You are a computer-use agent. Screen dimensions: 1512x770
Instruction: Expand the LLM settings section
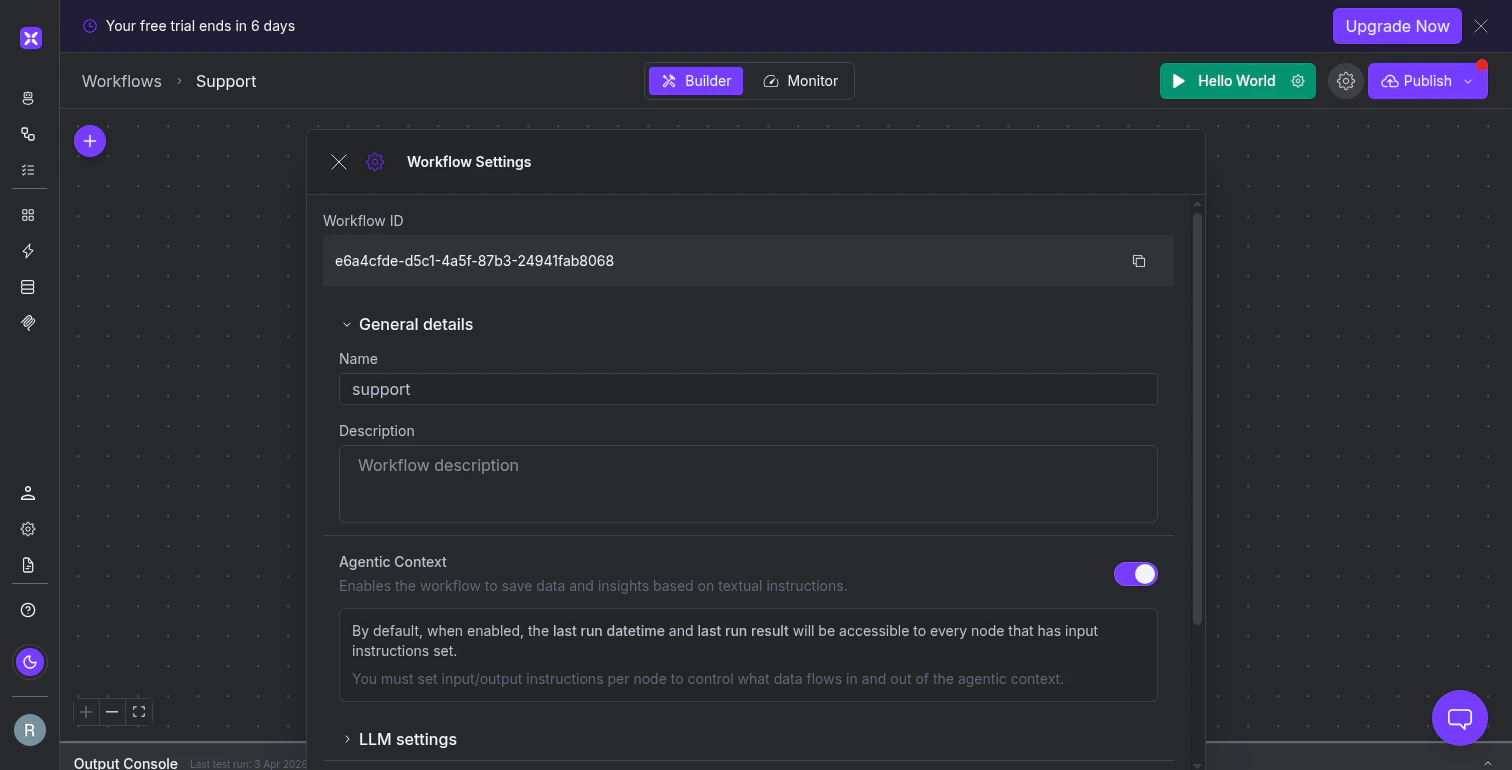(x=400, y=739)
